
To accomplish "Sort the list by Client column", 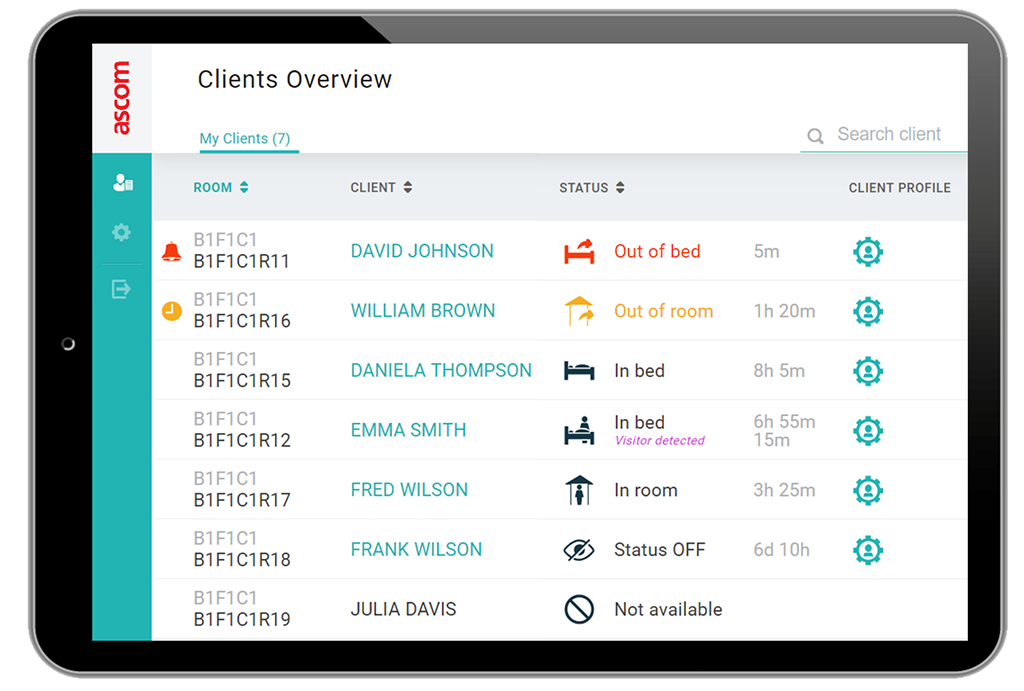I will (381, 188).
